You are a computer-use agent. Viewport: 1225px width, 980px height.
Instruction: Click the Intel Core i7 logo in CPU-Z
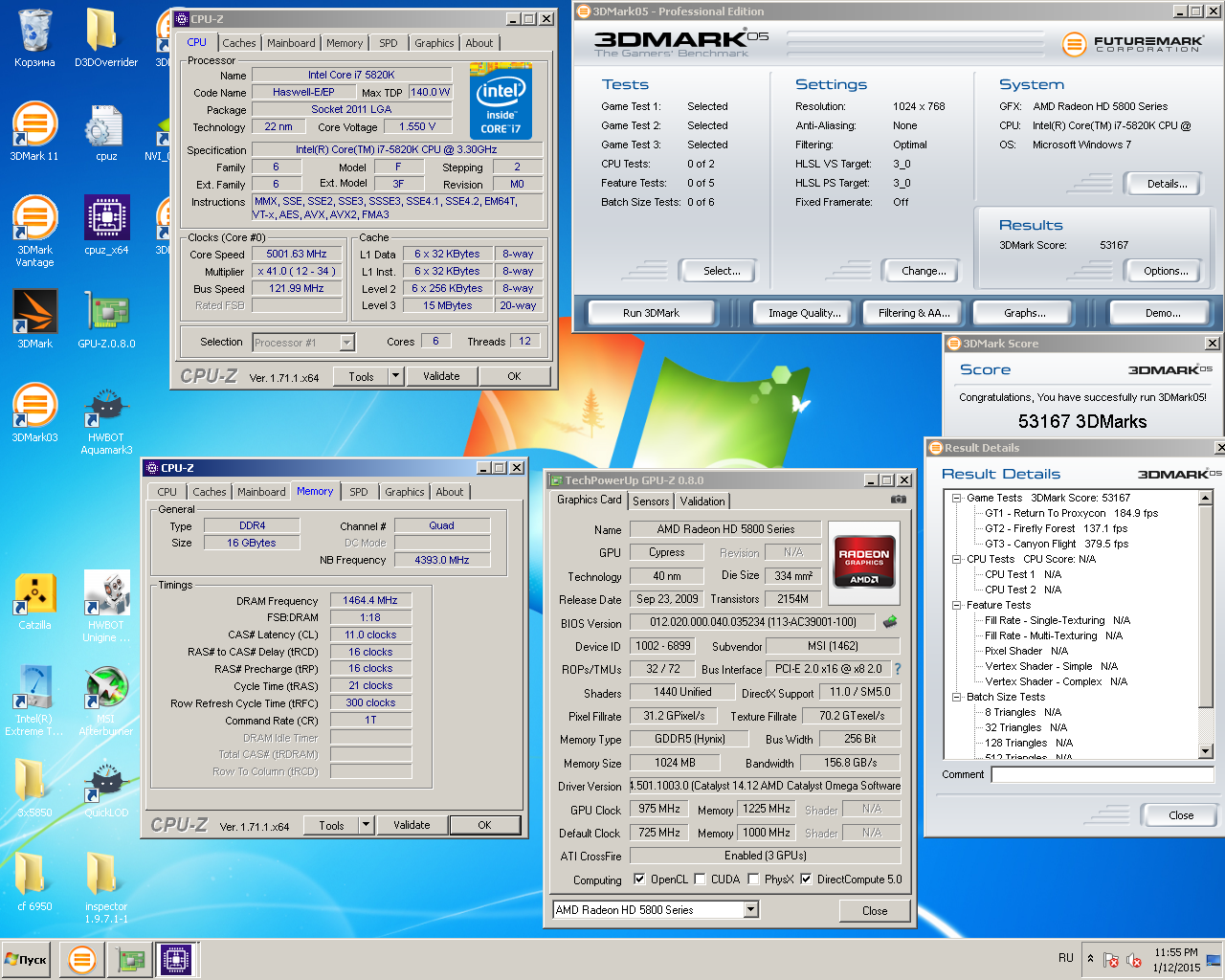(501, 101)
